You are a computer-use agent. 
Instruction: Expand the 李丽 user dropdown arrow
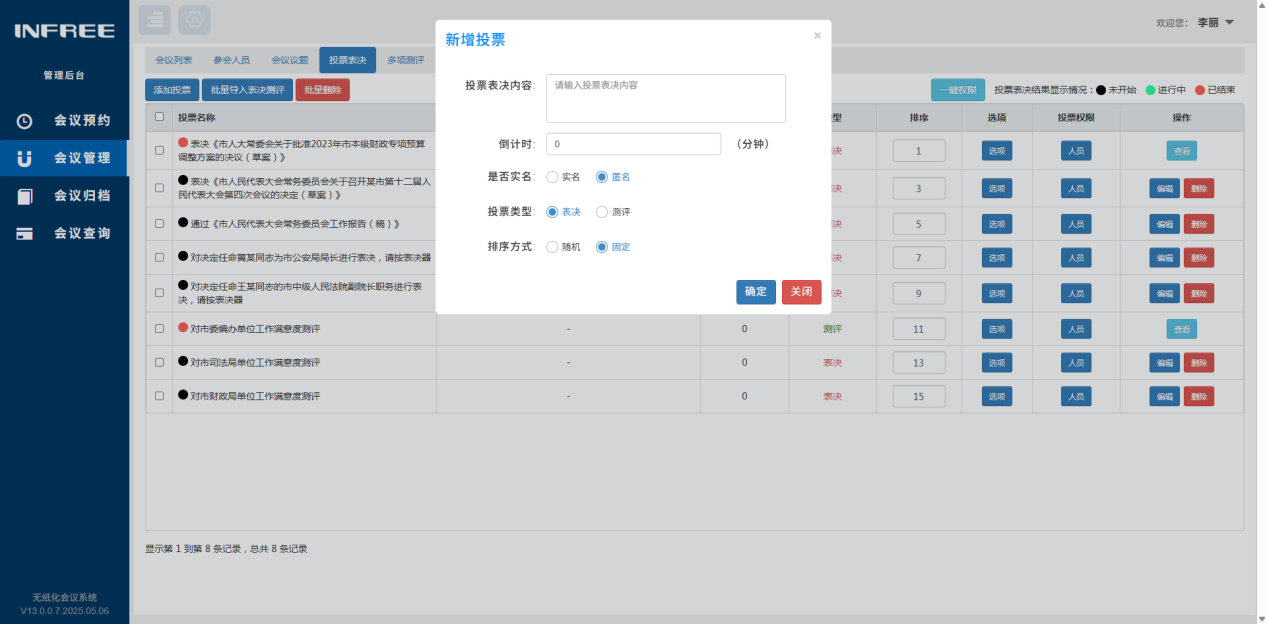click(x=1230, y=22)
